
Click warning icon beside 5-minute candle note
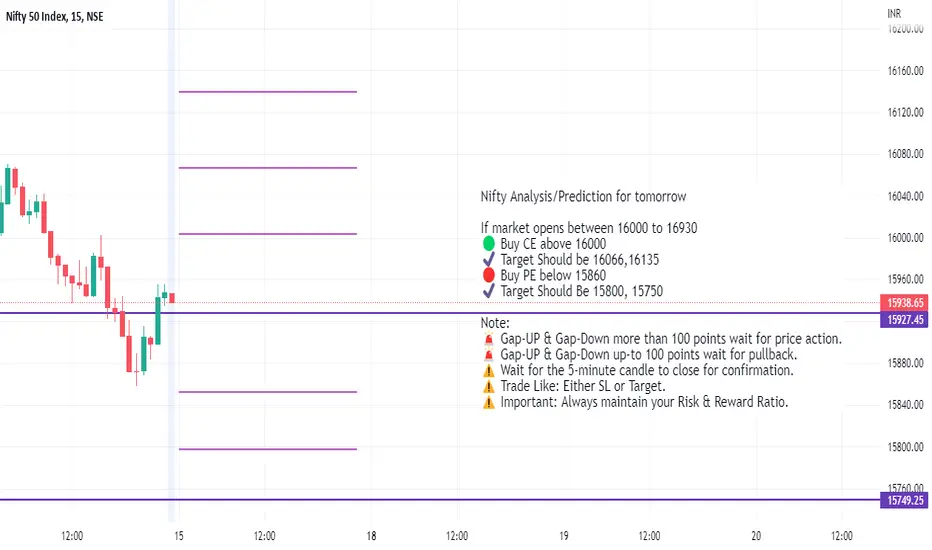489,371
